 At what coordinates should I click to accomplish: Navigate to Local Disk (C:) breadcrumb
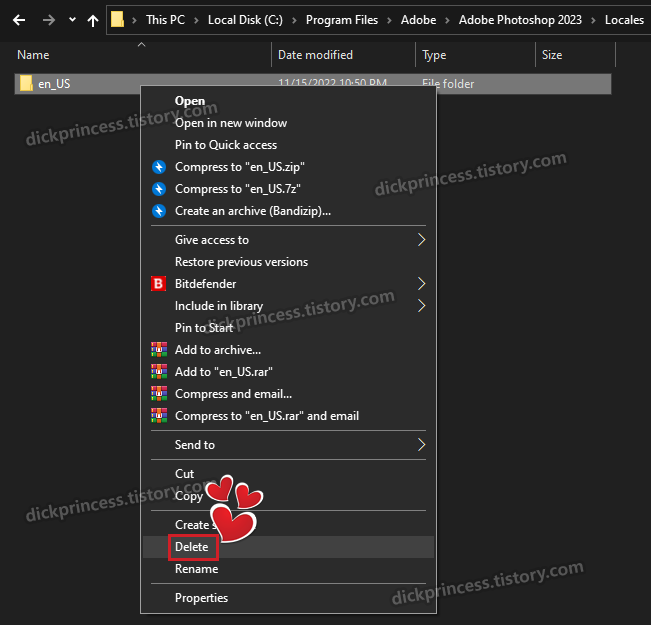pyautogui.click(x=245, y=20)
